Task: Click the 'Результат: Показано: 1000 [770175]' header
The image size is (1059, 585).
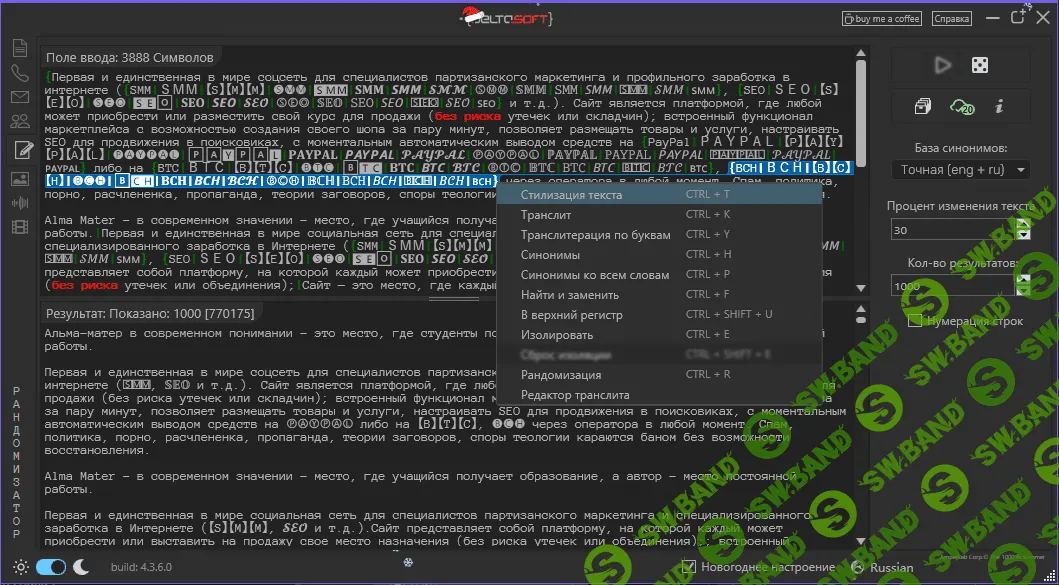Action: click(150, 313)
